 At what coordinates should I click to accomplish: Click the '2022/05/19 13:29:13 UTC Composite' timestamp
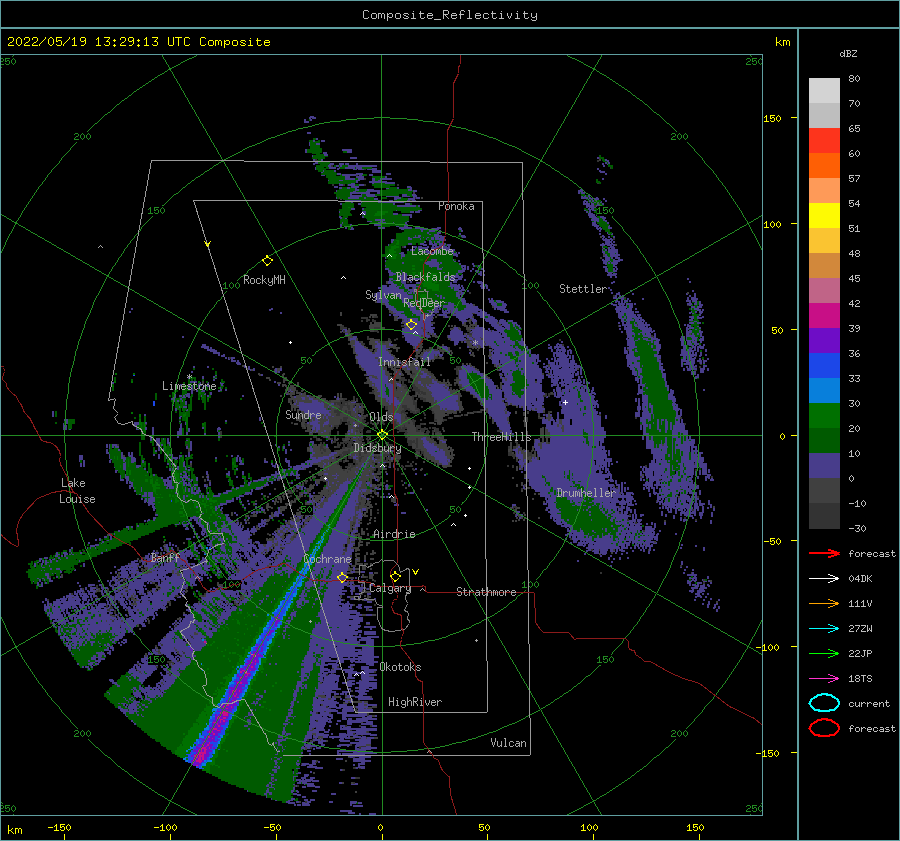pyautogui.click(x=138, y=42)
